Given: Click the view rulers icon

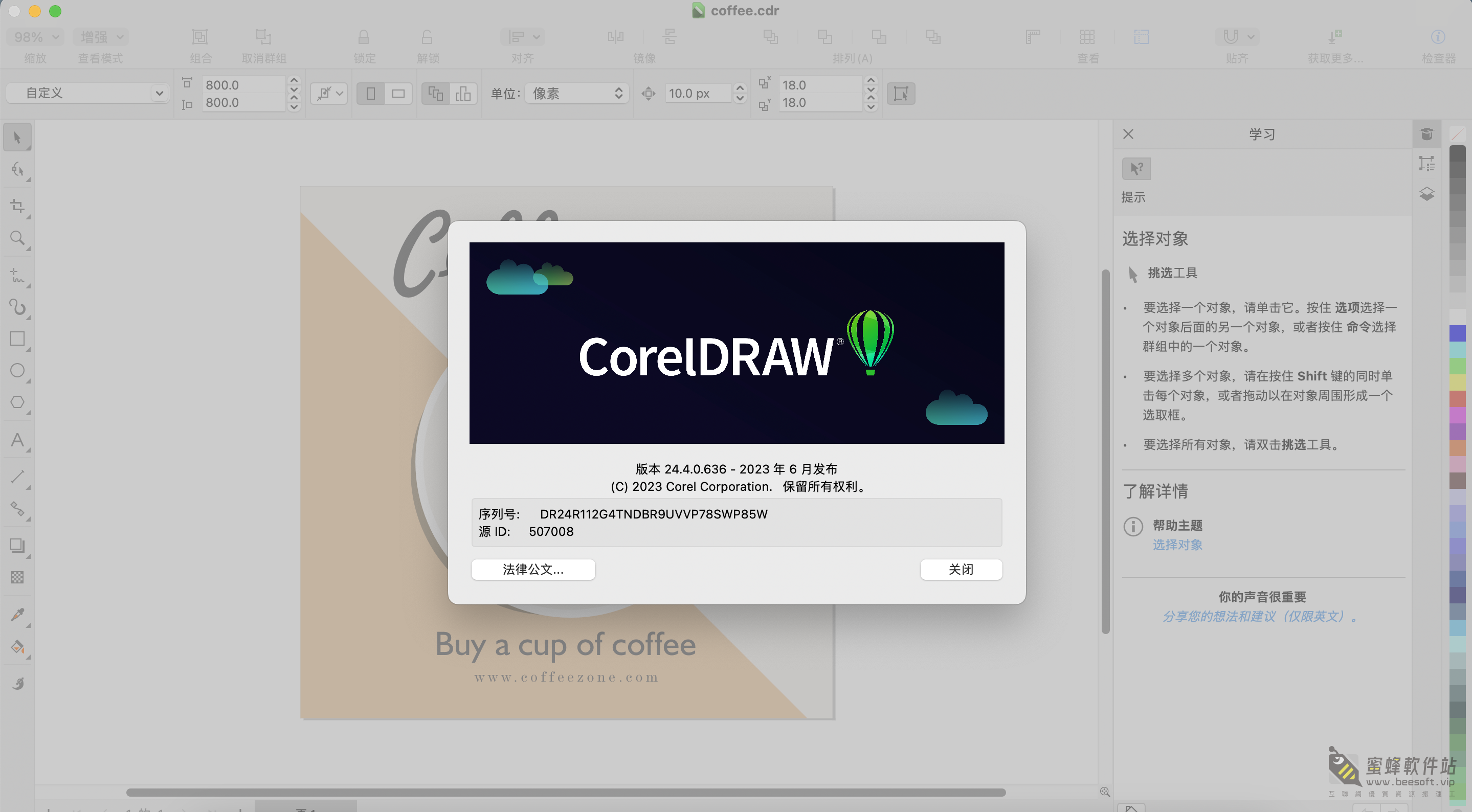Looking at the screenshot, I should point(1033,37).
